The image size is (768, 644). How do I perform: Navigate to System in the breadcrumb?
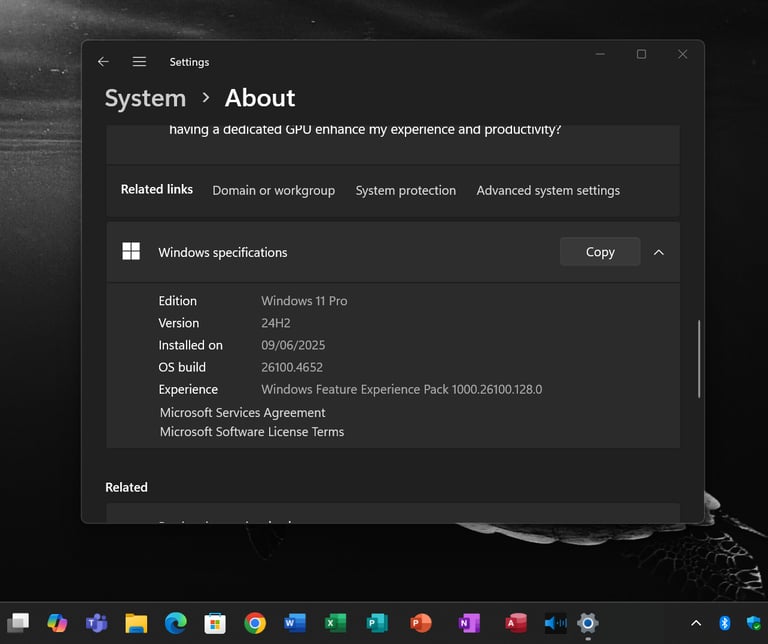point(145,98)
